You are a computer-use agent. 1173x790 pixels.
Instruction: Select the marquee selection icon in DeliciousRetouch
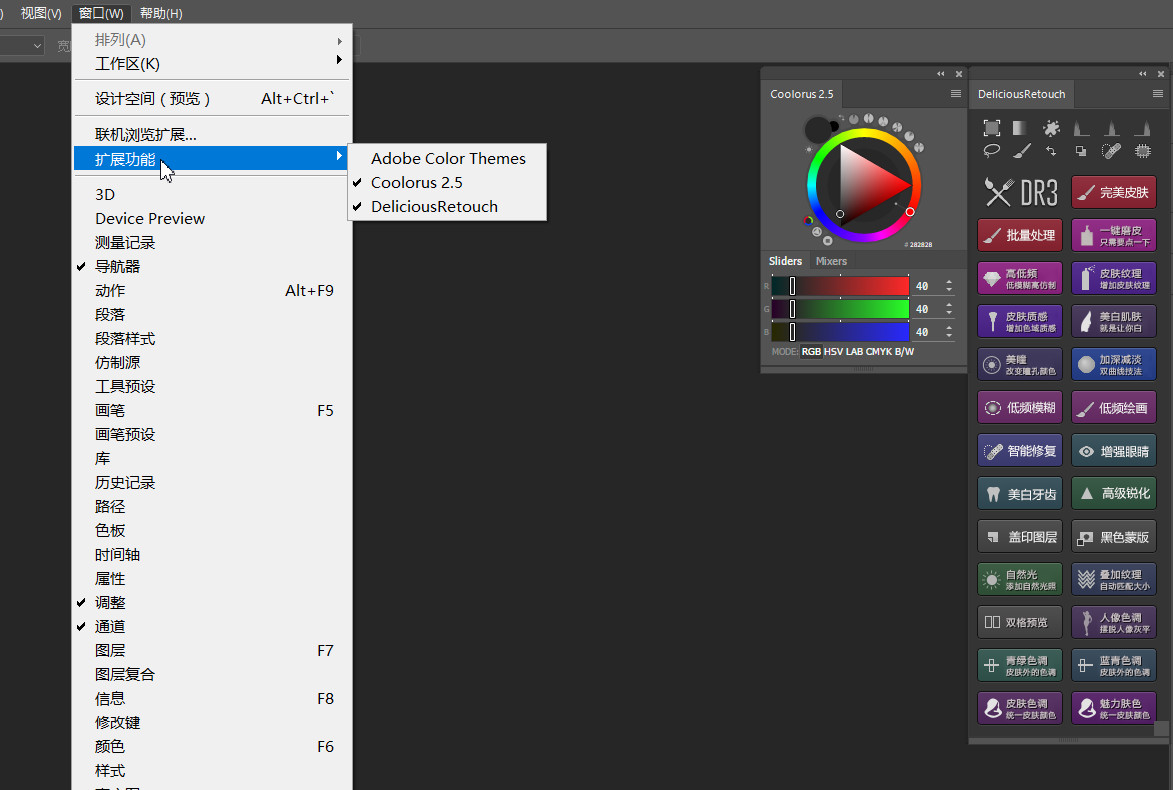pos(992,128)
